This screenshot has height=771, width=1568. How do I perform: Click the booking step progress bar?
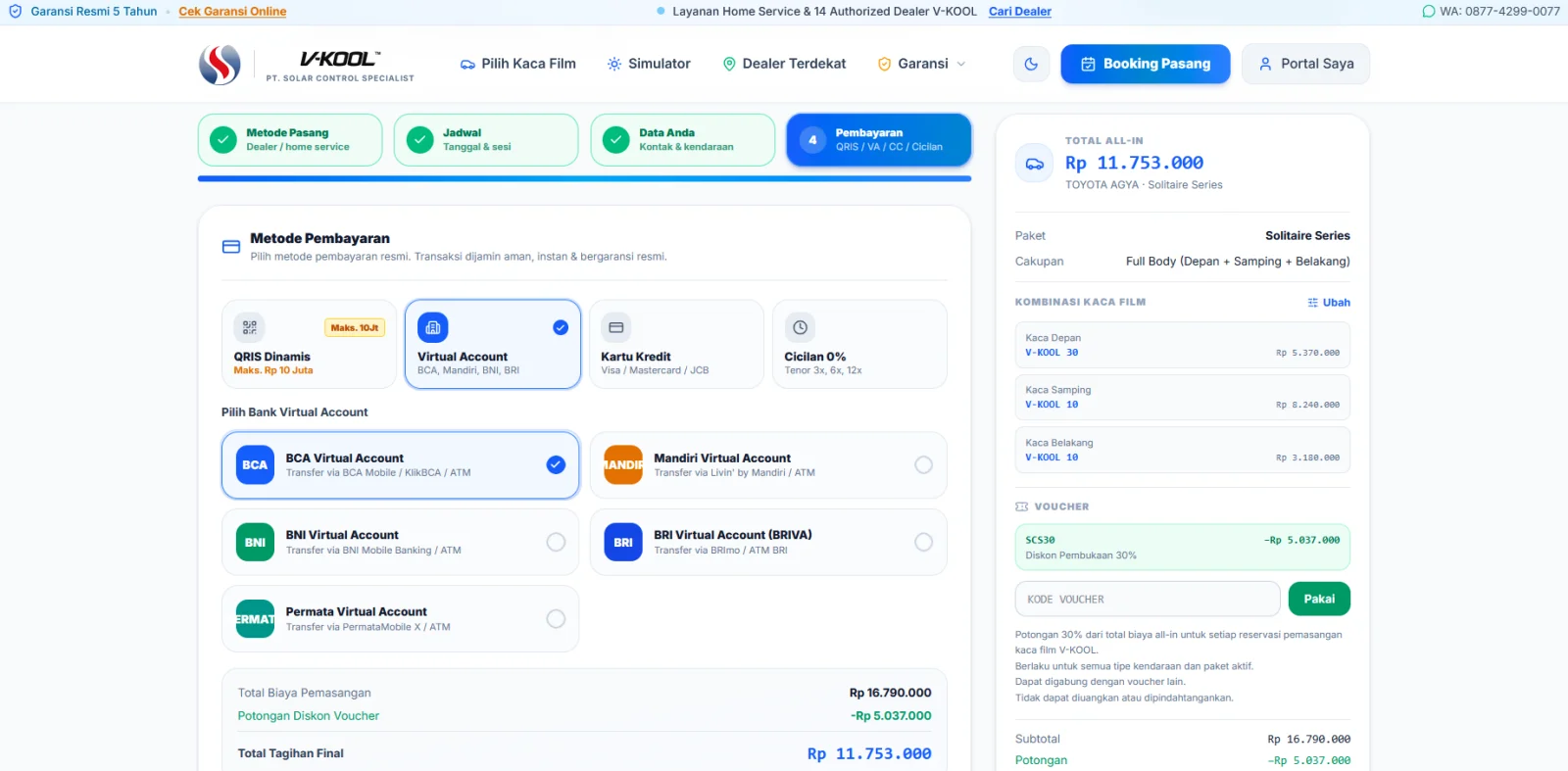pos(585,178)
